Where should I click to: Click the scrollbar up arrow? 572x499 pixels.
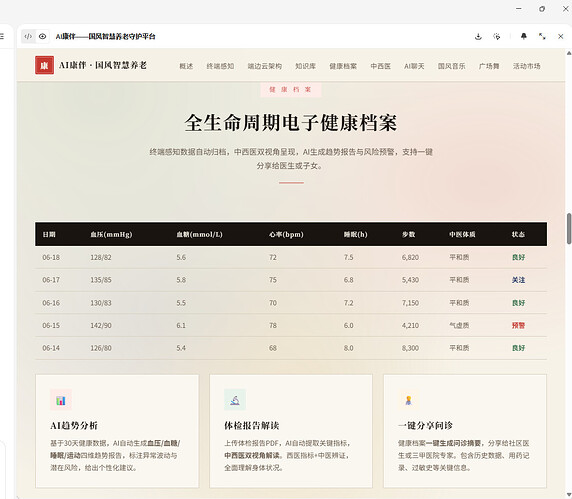tap(568, 53)
